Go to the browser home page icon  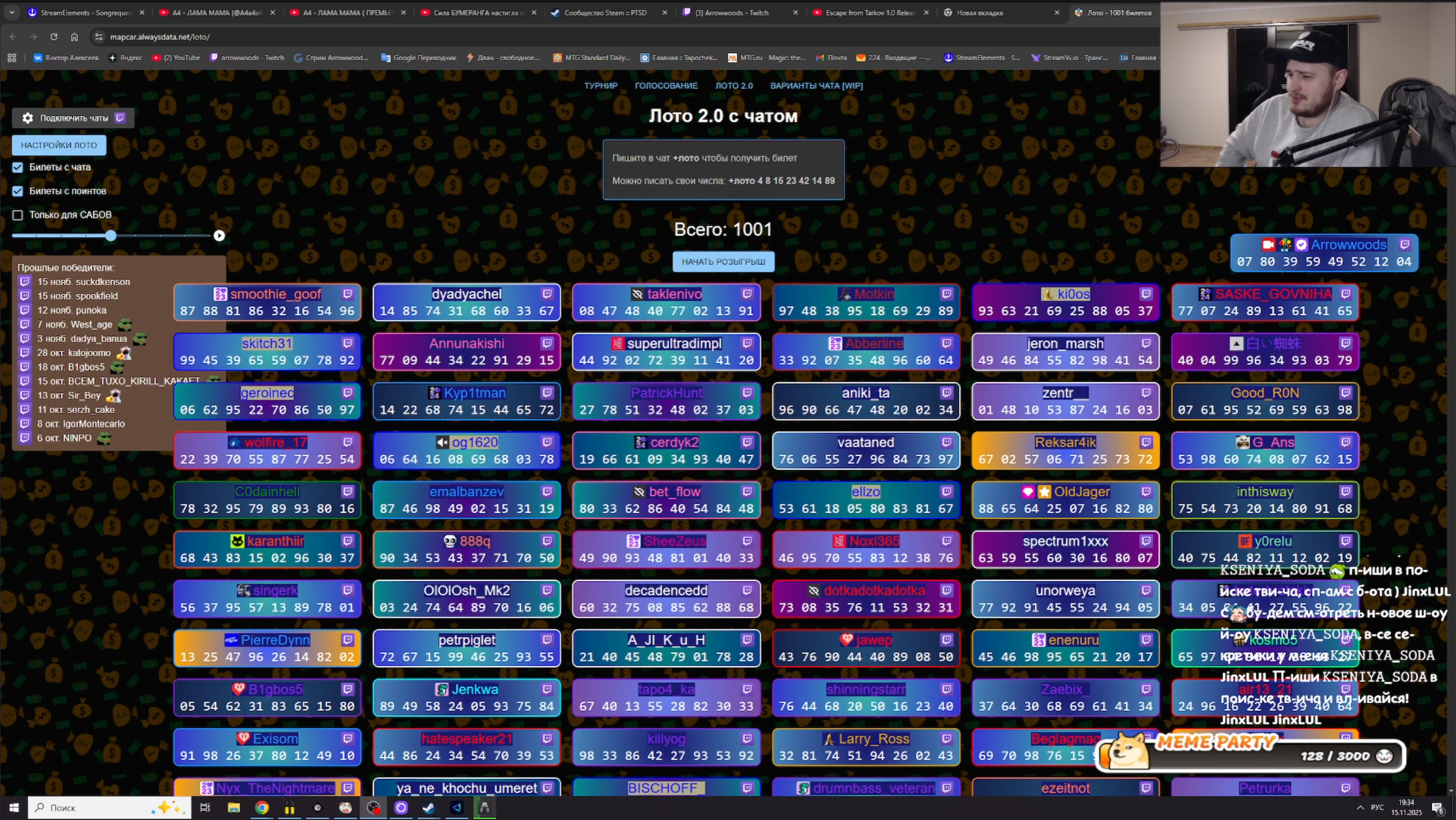74,37
